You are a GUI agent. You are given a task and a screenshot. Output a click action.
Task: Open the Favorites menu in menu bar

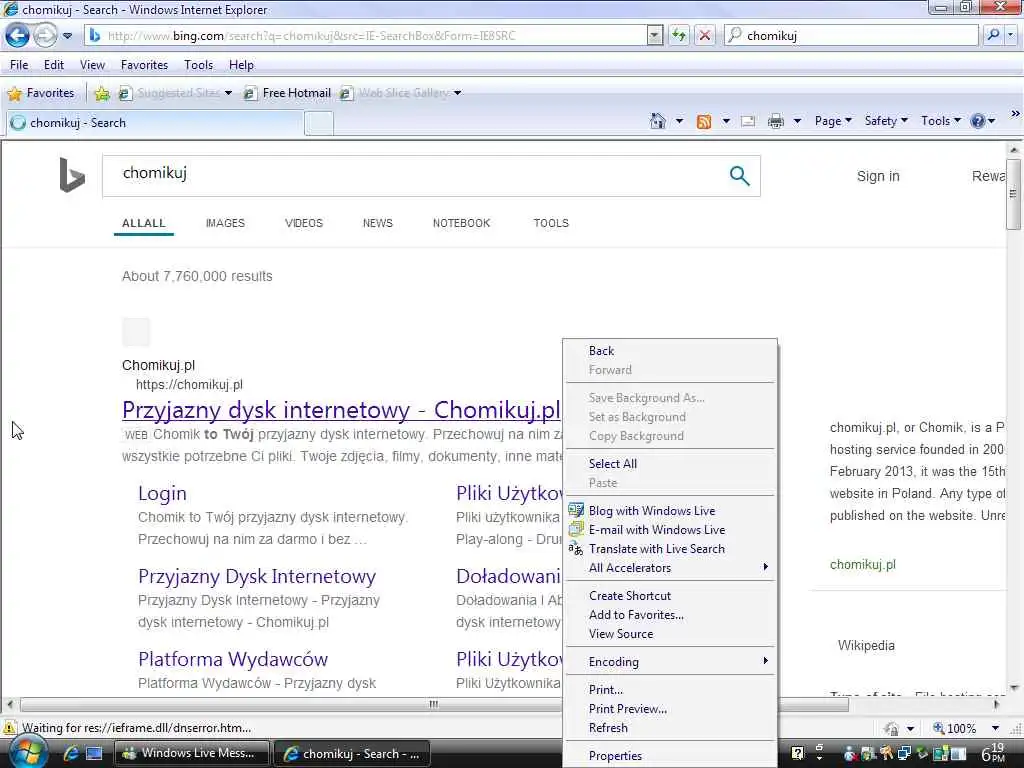144,65
